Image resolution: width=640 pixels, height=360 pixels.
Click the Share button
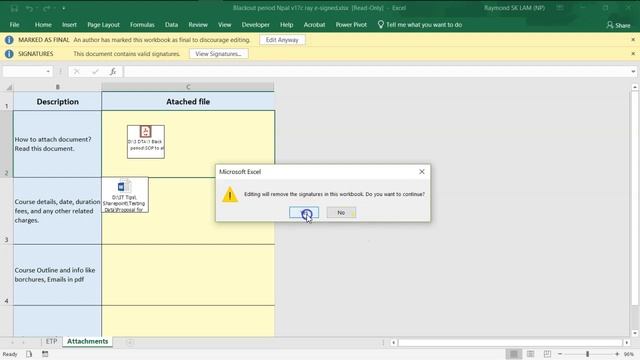(x=618, y=25)
